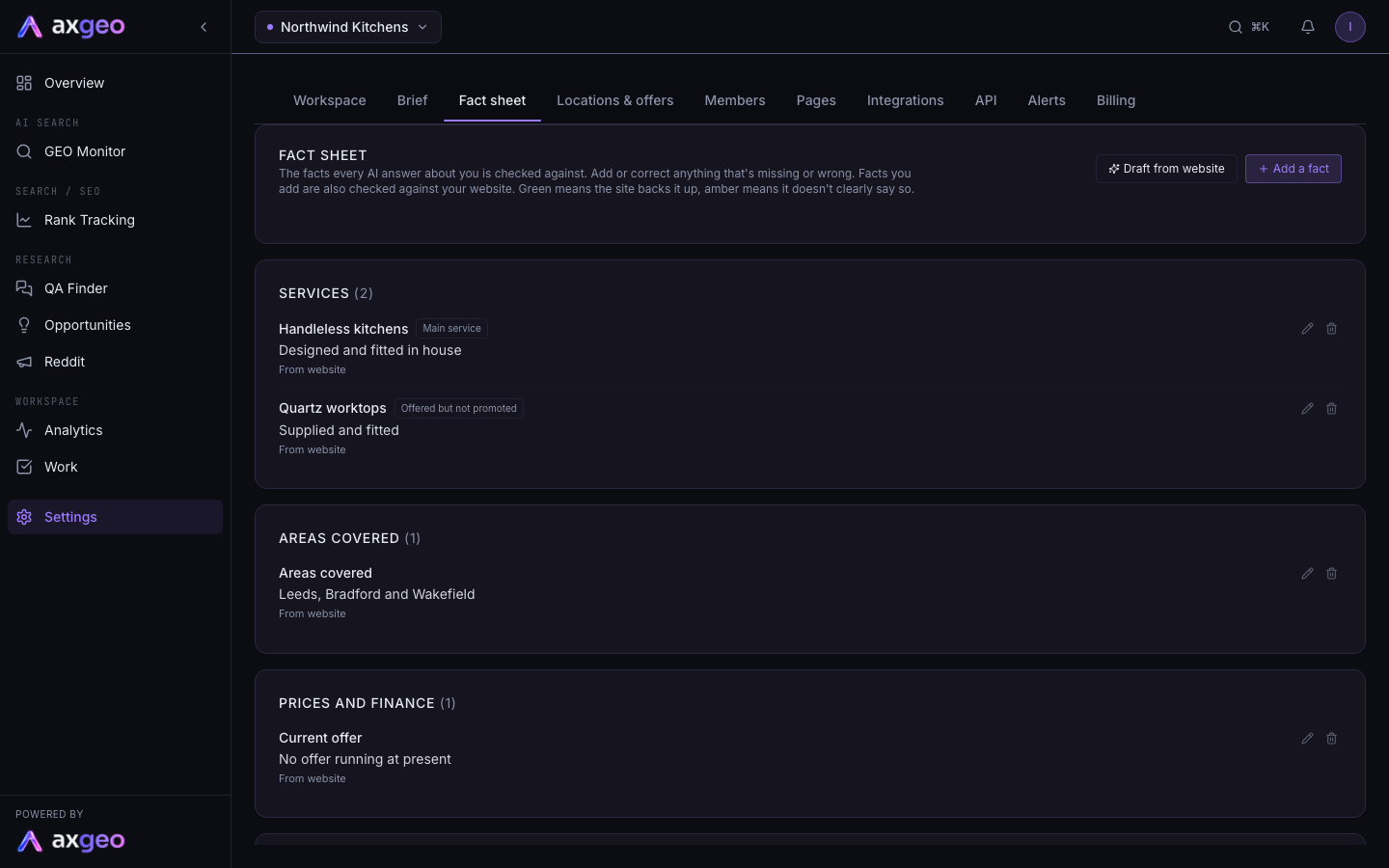The width and height of the screenshot is (1389, 868).
Task: Click Draft from website button
Action: tap(1166, 169)
